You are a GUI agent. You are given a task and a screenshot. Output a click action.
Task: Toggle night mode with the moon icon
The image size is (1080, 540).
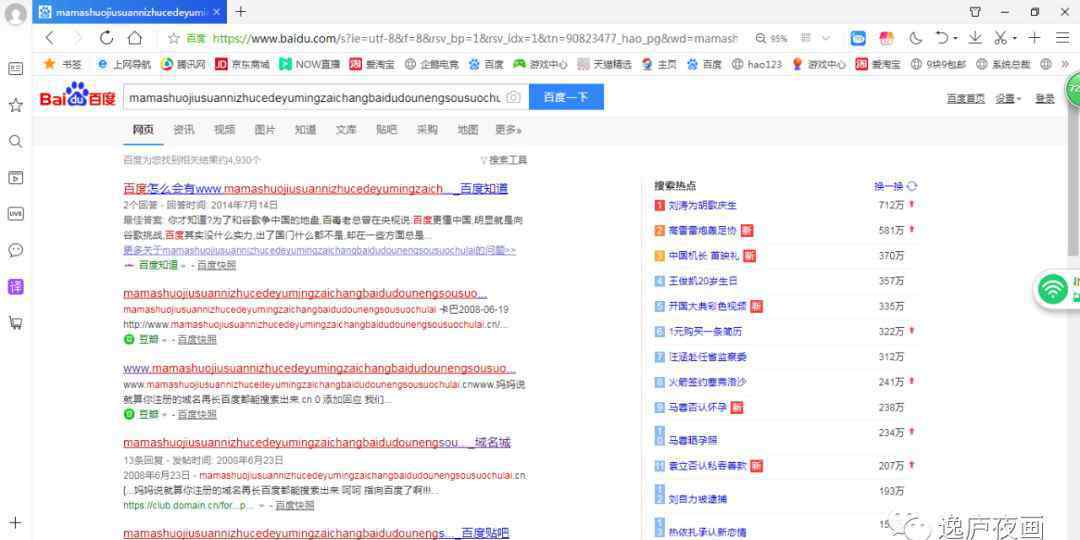point(915,39)
